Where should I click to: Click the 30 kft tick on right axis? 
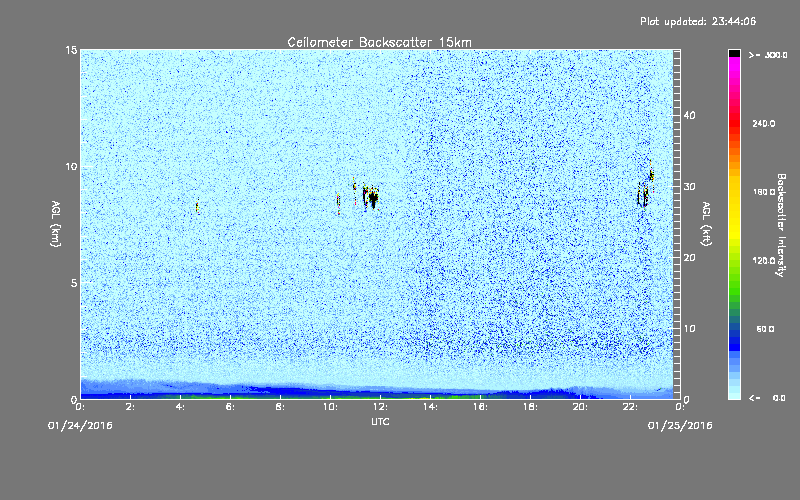[689, 187]
